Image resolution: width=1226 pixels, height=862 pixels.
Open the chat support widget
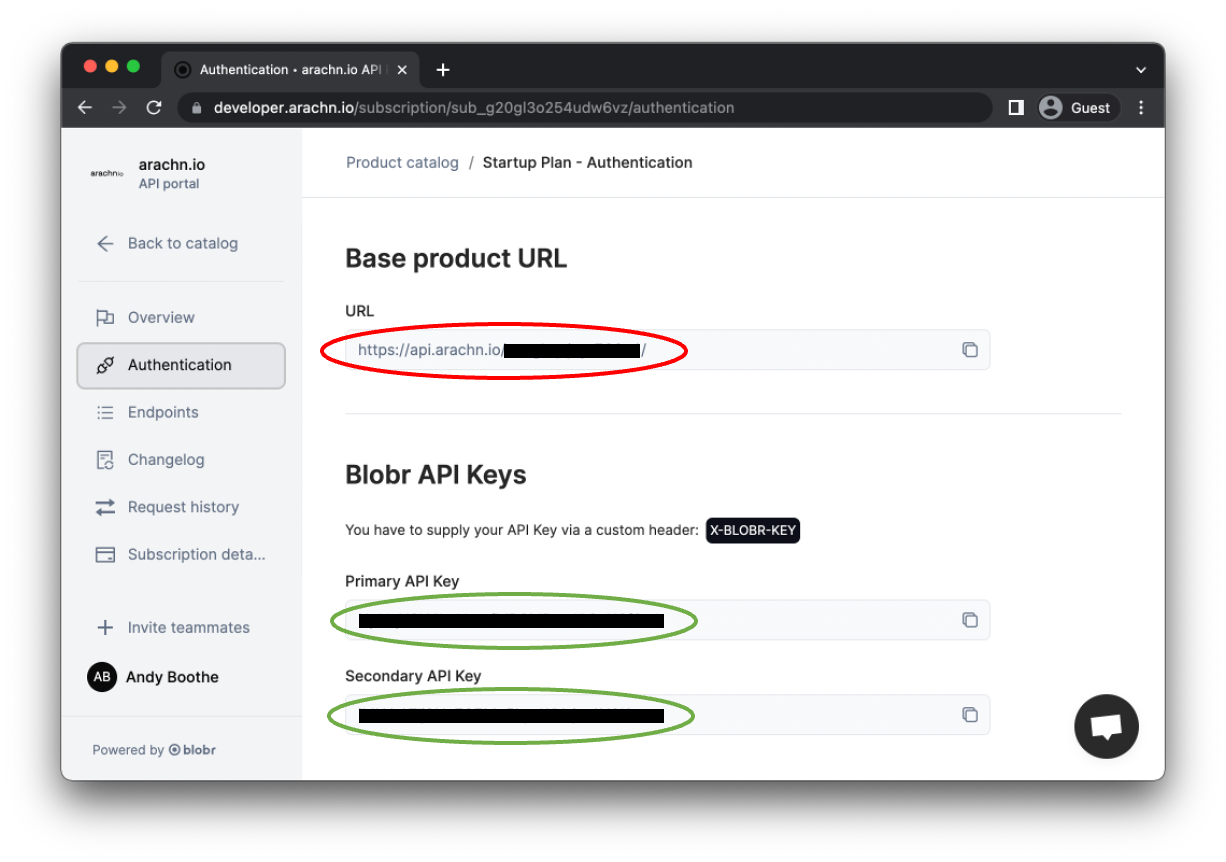[1106, 726]
